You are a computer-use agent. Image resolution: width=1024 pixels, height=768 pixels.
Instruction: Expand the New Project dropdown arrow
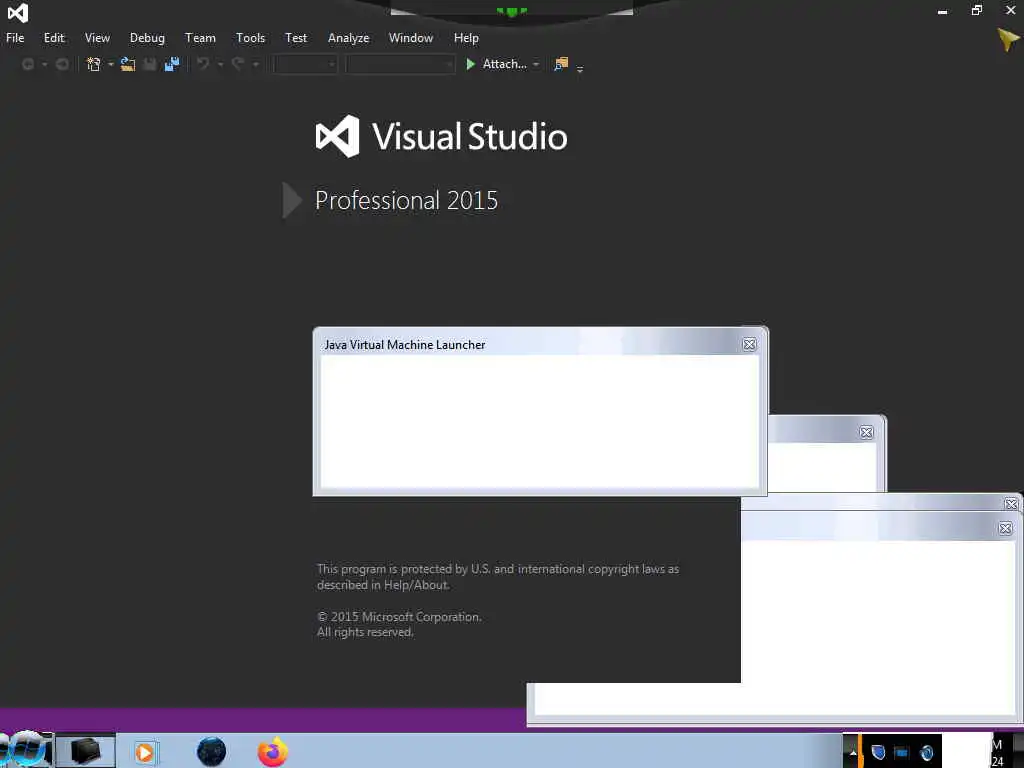tap(111, 64)
